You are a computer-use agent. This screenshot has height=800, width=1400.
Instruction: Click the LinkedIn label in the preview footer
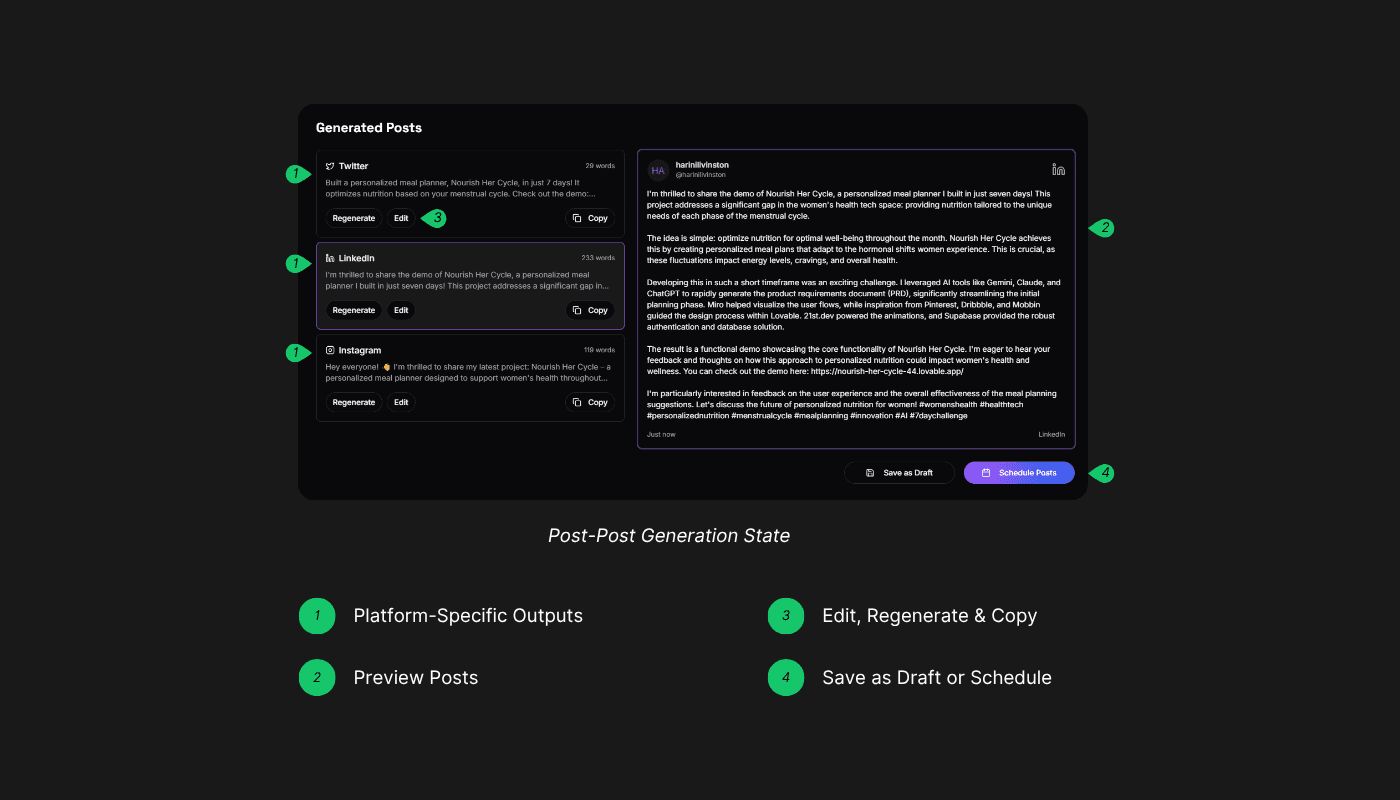[1051, 435]
